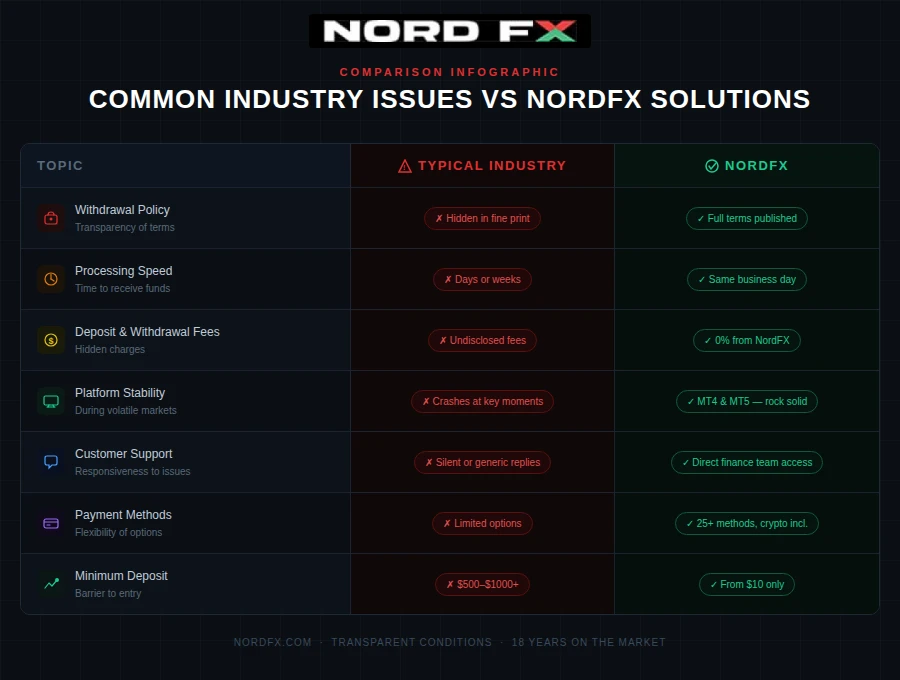This screenshot has height=680, width=900.
Task: Click the Platform Stability monitor icon
Action: (51, 401)
